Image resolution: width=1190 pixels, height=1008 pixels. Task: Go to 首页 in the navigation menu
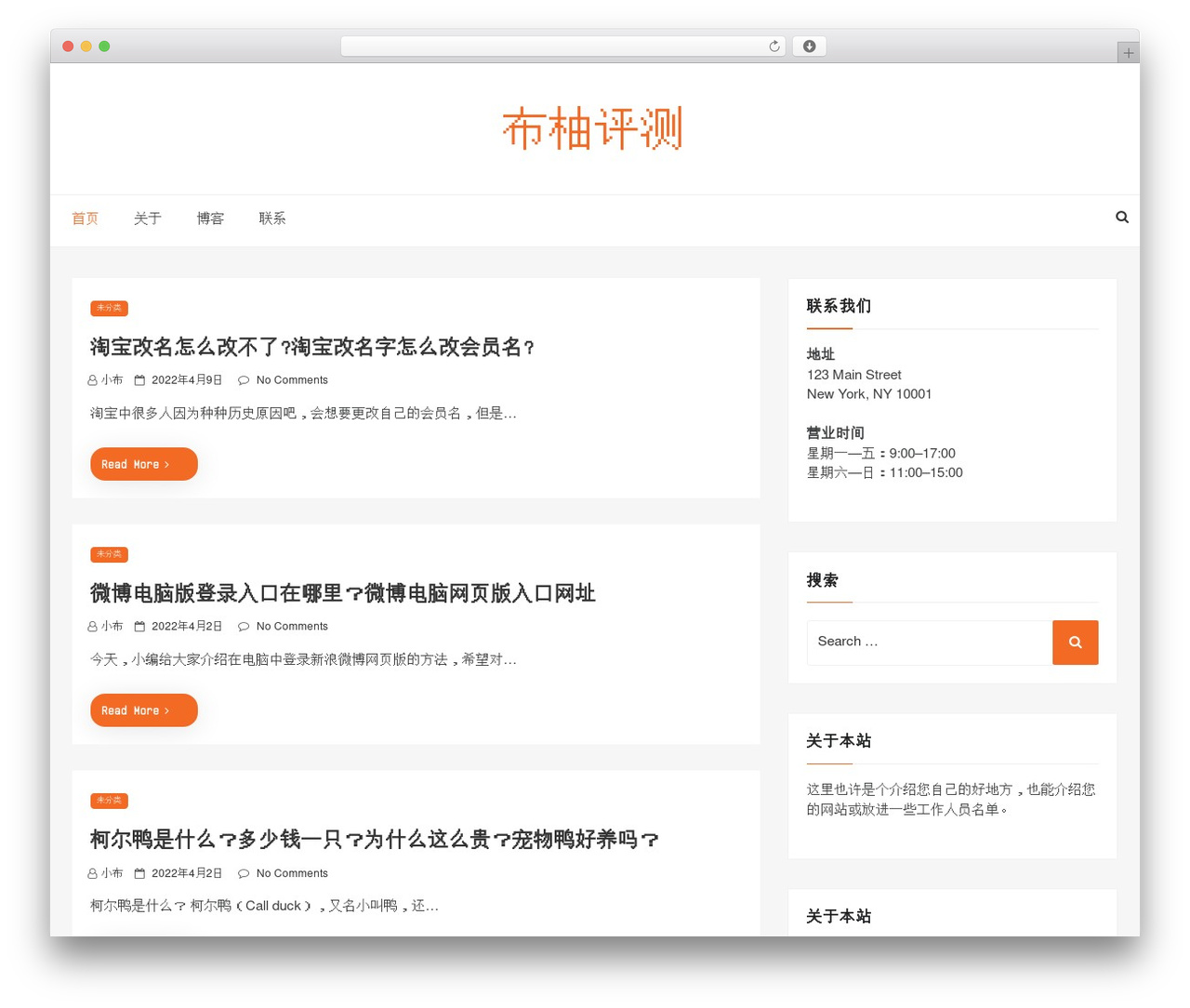tap(85, 219)
